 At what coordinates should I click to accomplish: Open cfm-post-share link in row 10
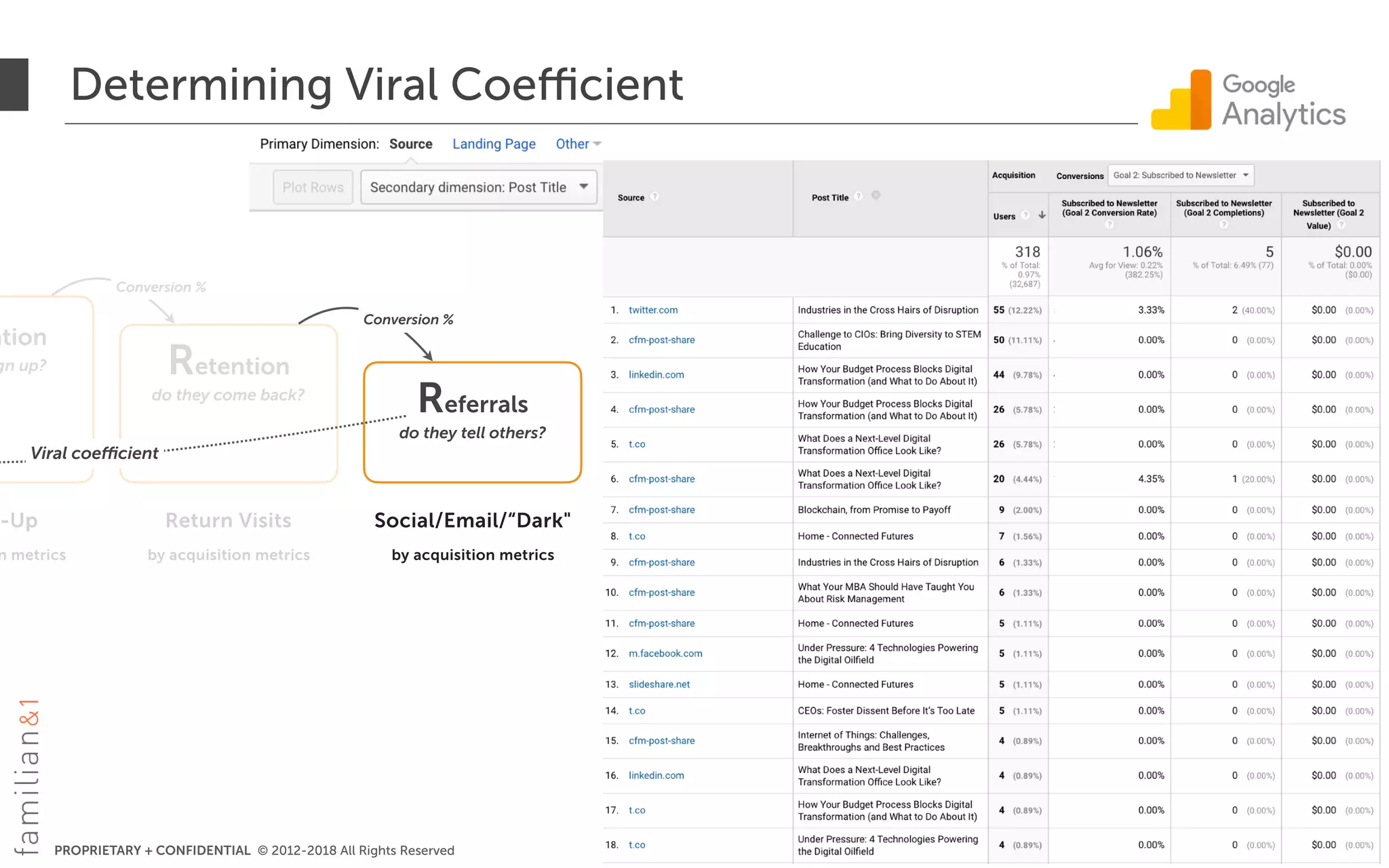pyautogui.click(x=661, y=593)
